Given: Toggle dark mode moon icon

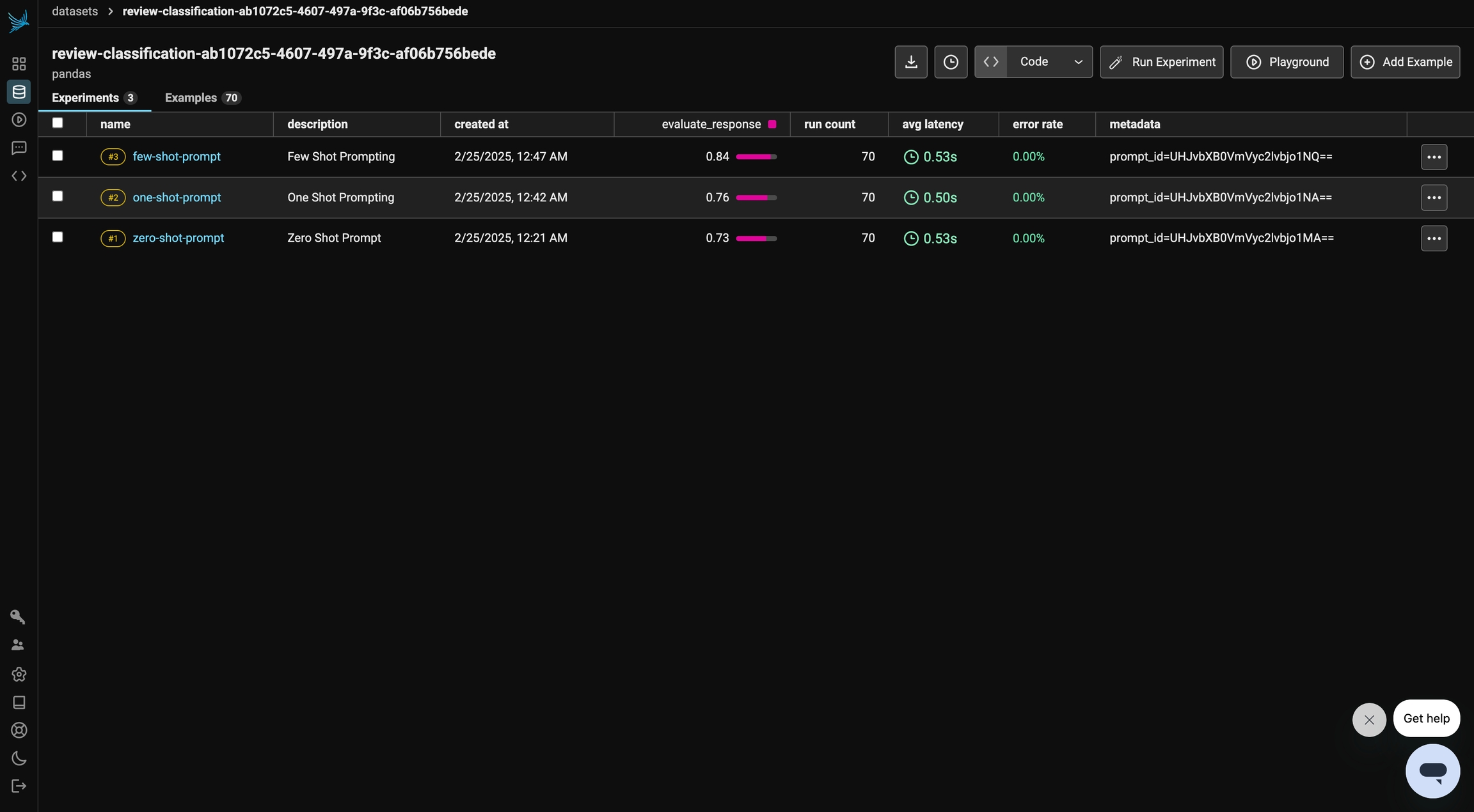Looking at the screenshot, I should (19, 758).
